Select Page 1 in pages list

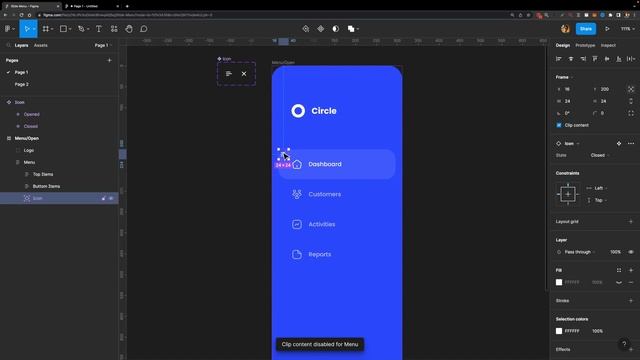pyautogui.click(x=22, y=72)
